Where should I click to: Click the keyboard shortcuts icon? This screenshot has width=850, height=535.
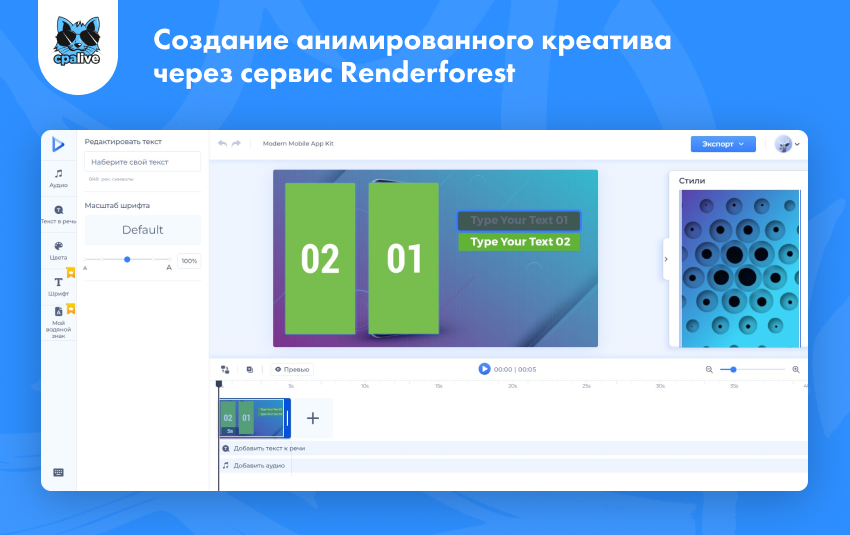(59, 472)
